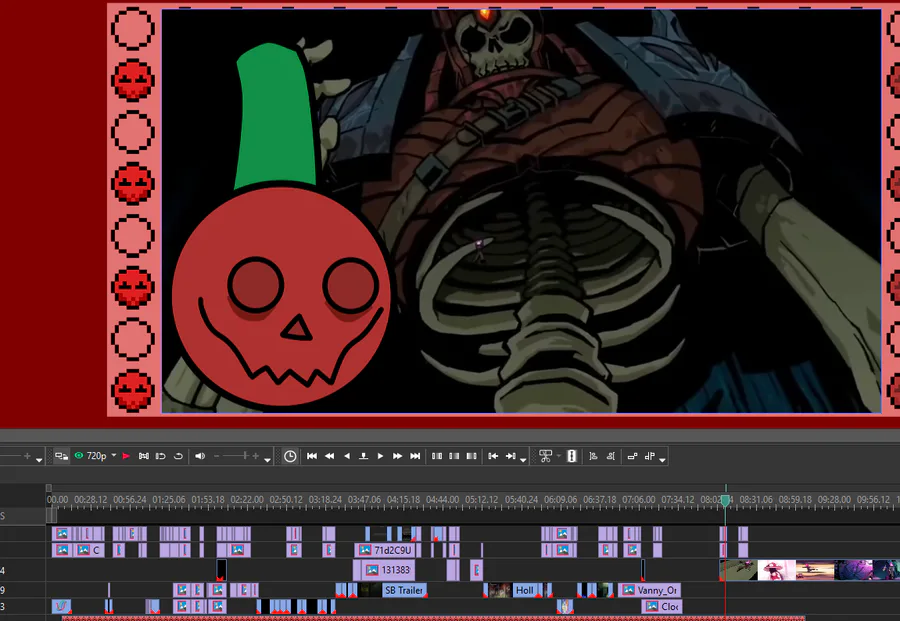The height and width of the screenshot is (621, 900).
Task: Expand the overflow arrow at the toolbar's right end
Action: point(662,460)
